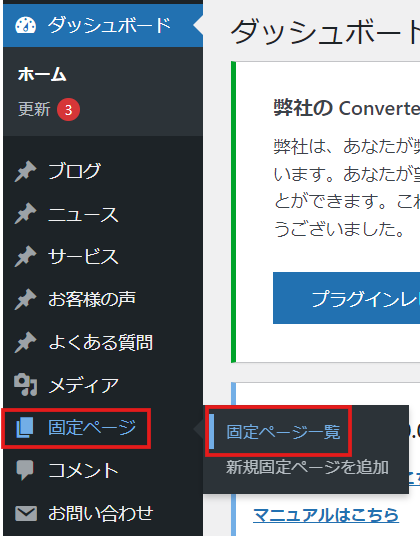Viewport: 420px width, 536px height.
Task: Click the dashboard gauge icon
Action: tap(26, 25)
